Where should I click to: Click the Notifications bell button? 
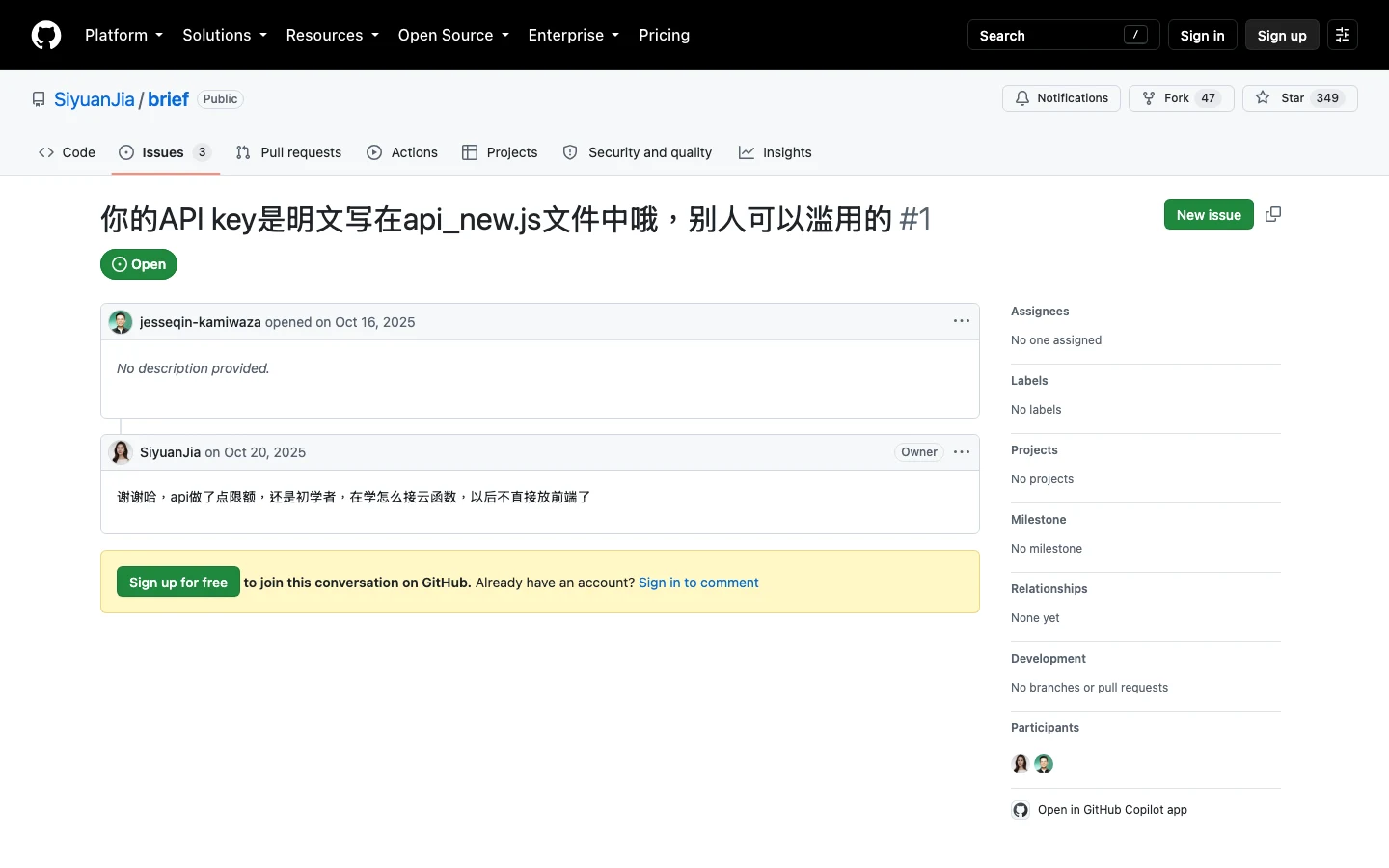pos(1061,98)
